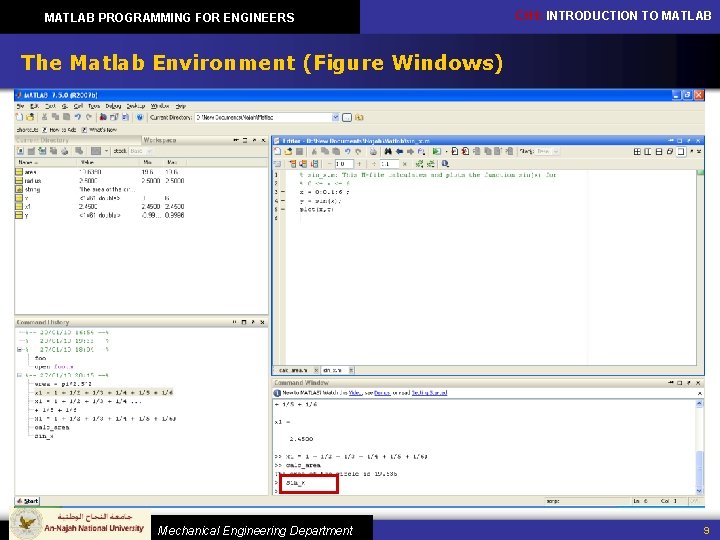Screen dimensions: 720x540
Task: Click the 1.1 multiply value field
Action: [x=389, y=164]
